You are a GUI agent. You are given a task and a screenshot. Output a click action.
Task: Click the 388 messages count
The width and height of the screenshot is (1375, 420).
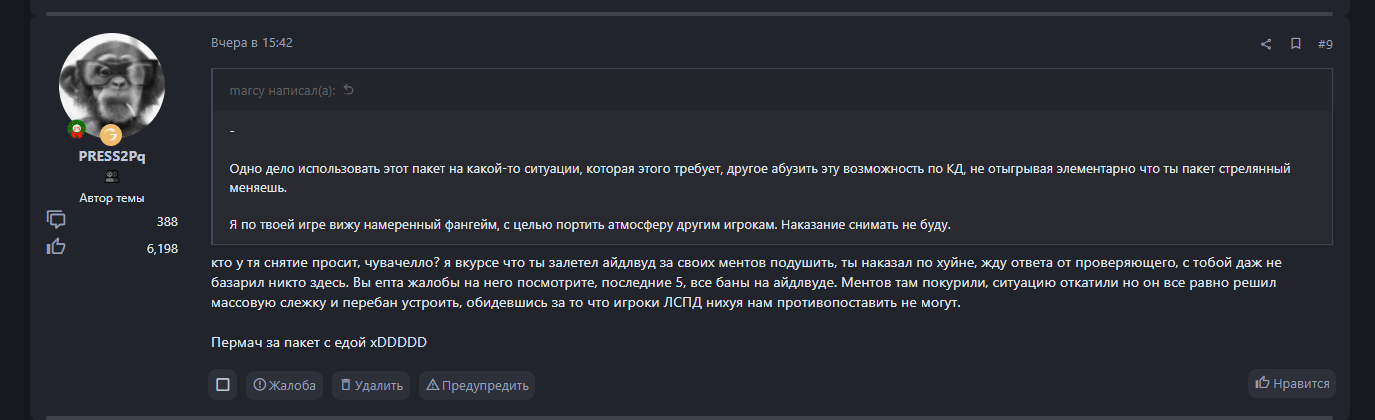coord(167,221)
